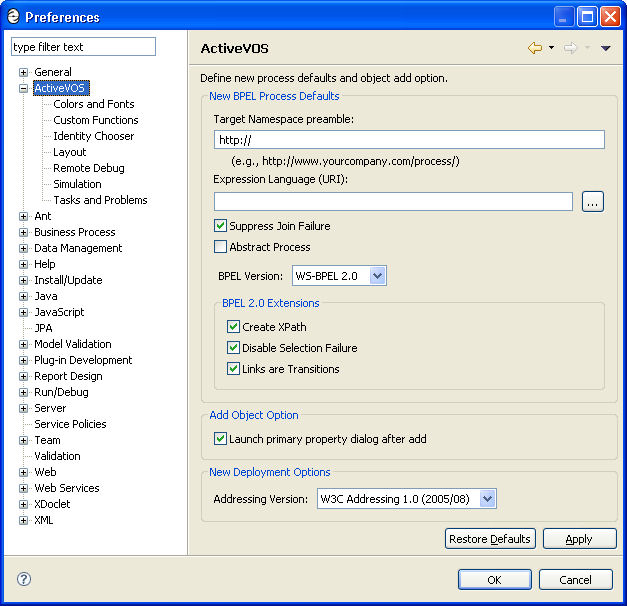
Task: Open the Addressing Version dropdown
Action: tap(487, 499)
